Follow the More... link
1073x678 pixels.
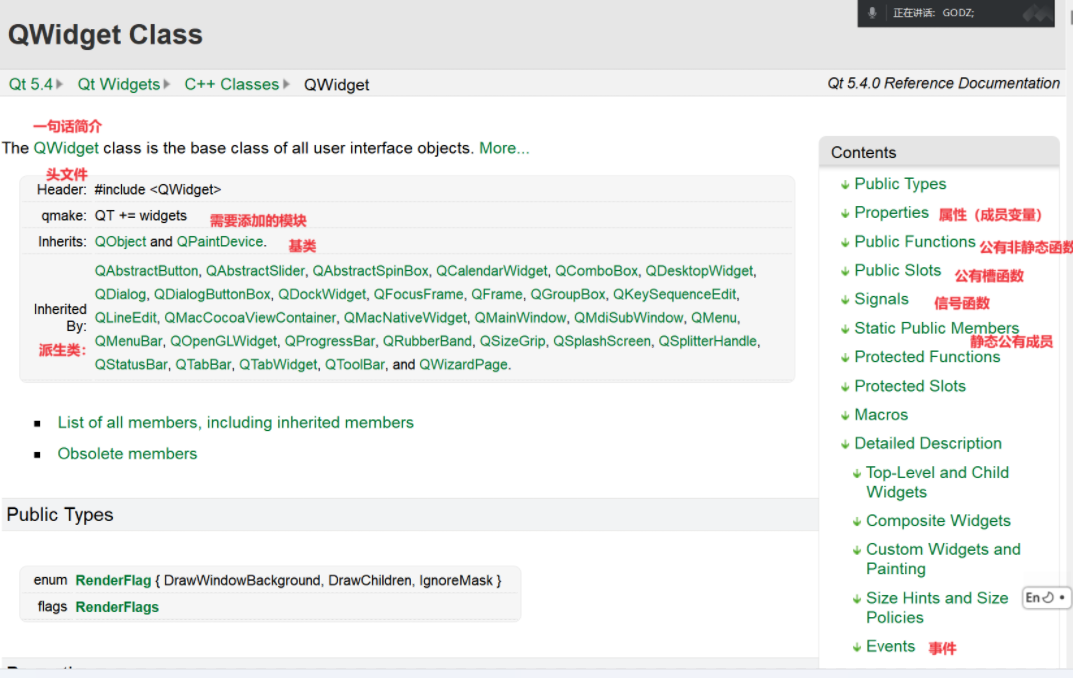click(504, 148)
